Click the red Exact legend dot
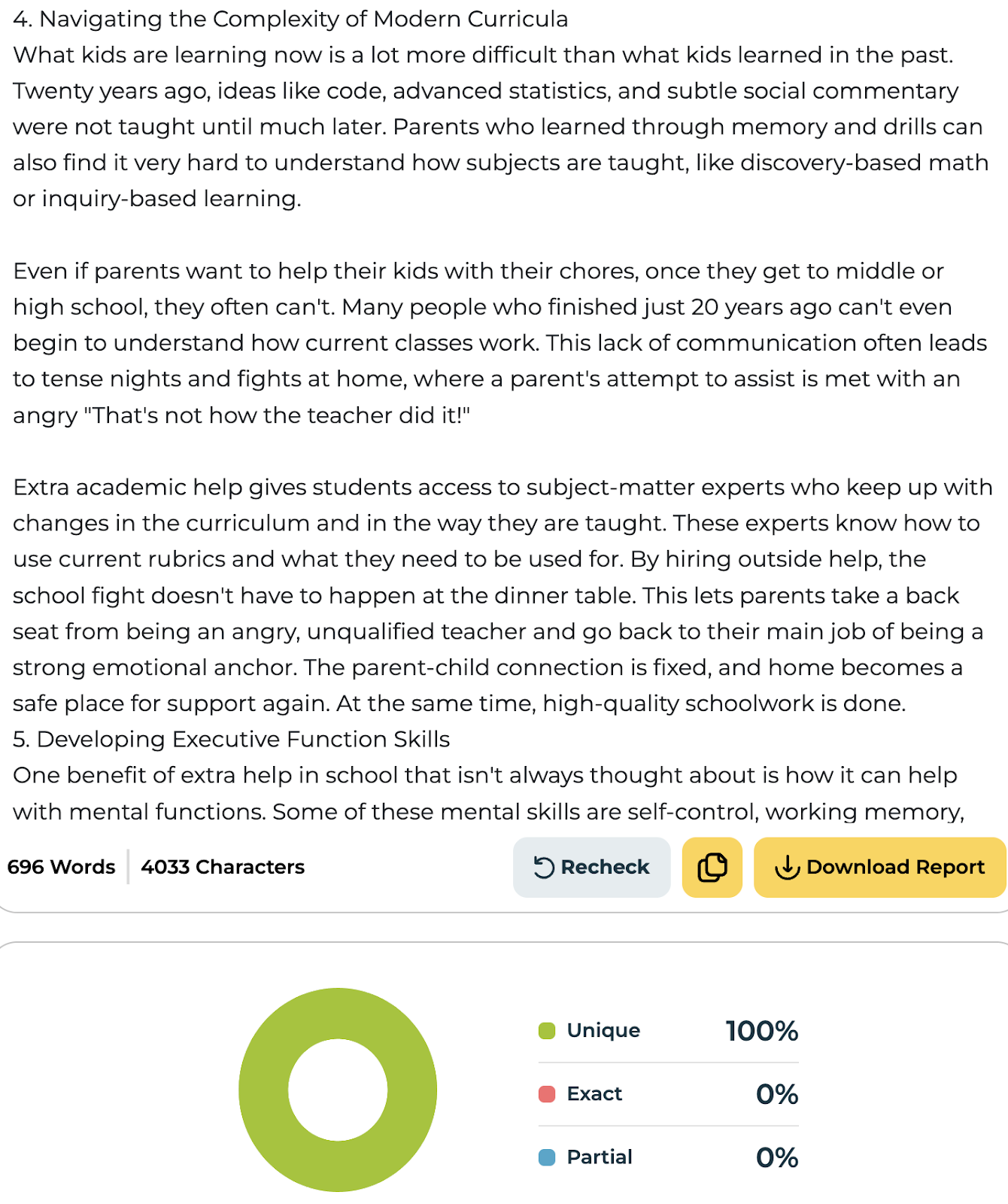 547,1093
